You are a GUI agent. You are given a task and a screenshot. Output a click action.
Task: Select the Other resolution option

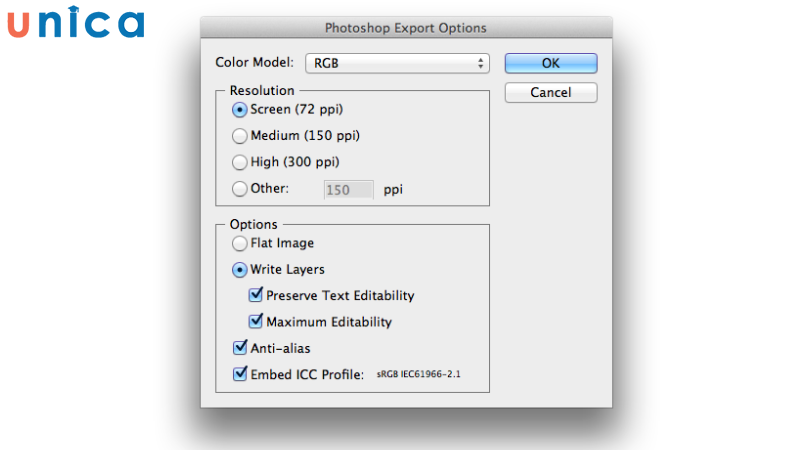click(x=239, y=188)
